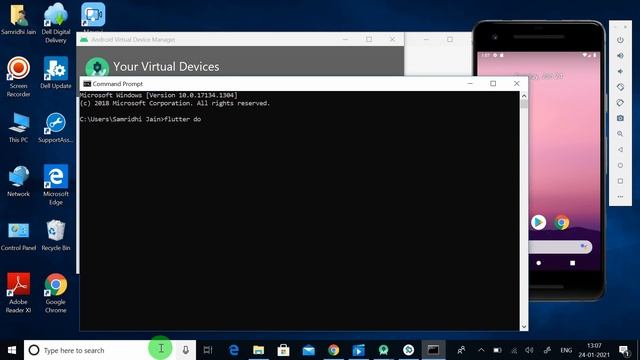Select Network desktop icon
640x360 pixels.
click(x=18, y=181)
